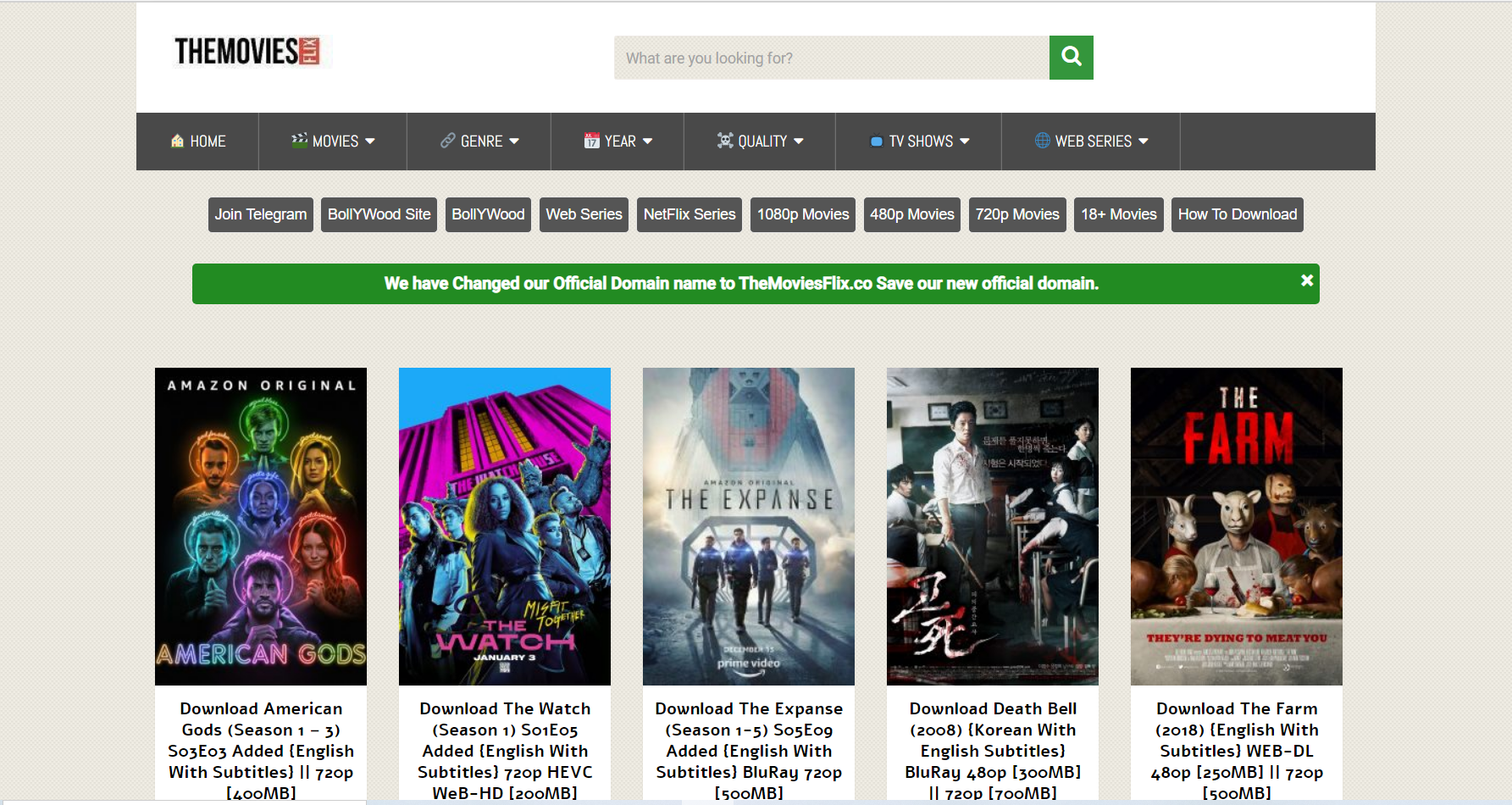
Task: Browse 480p Movies button
Action: click(x=912, y=214)
